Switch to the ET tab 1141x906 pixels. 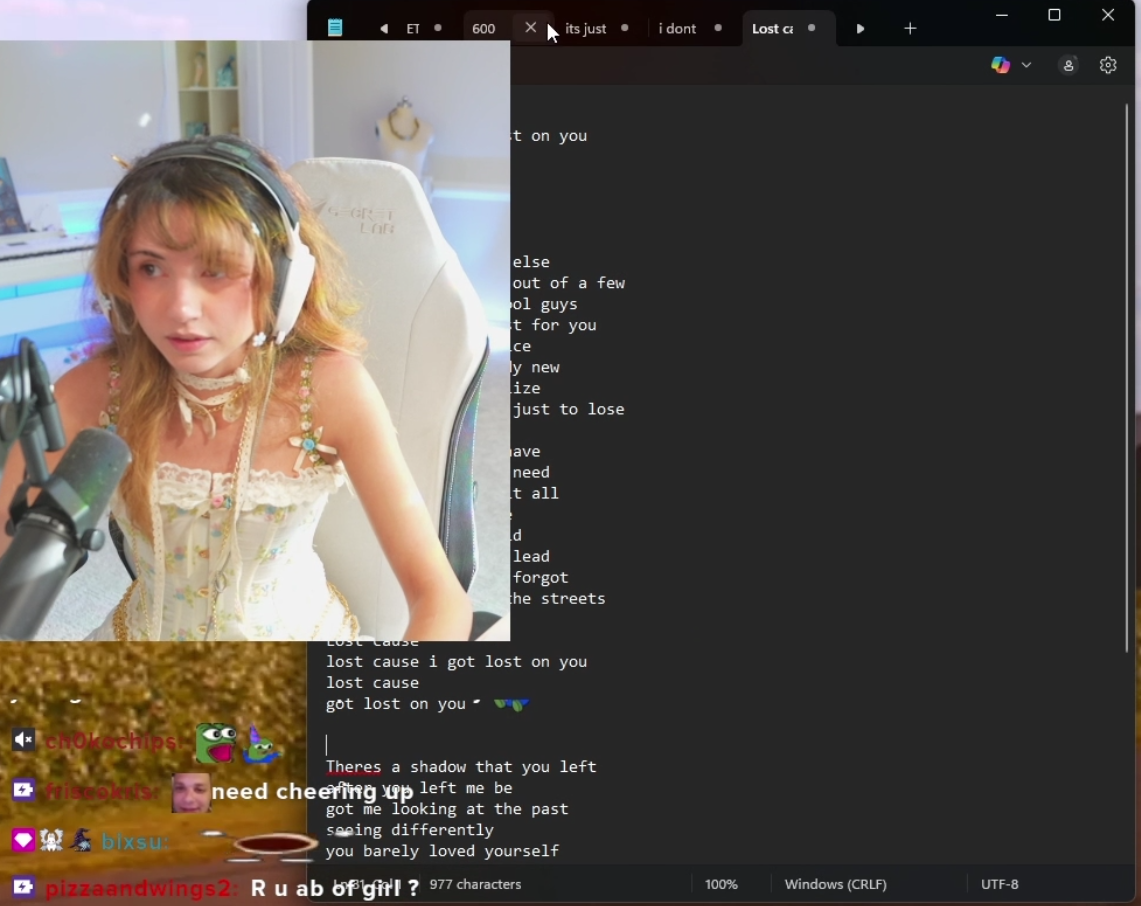413,28
